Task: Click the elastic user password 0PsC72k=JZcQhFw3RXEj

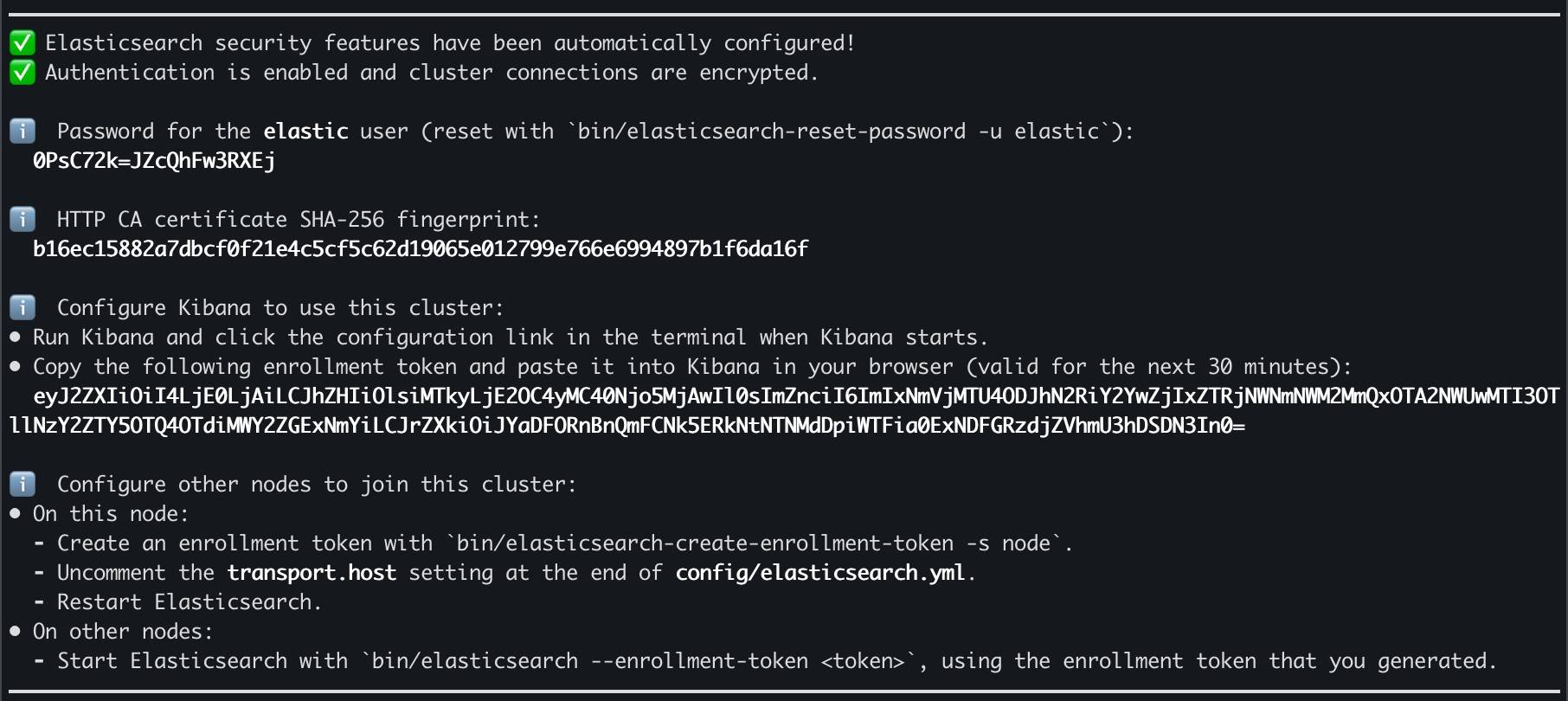Action: tap(154, 161)
